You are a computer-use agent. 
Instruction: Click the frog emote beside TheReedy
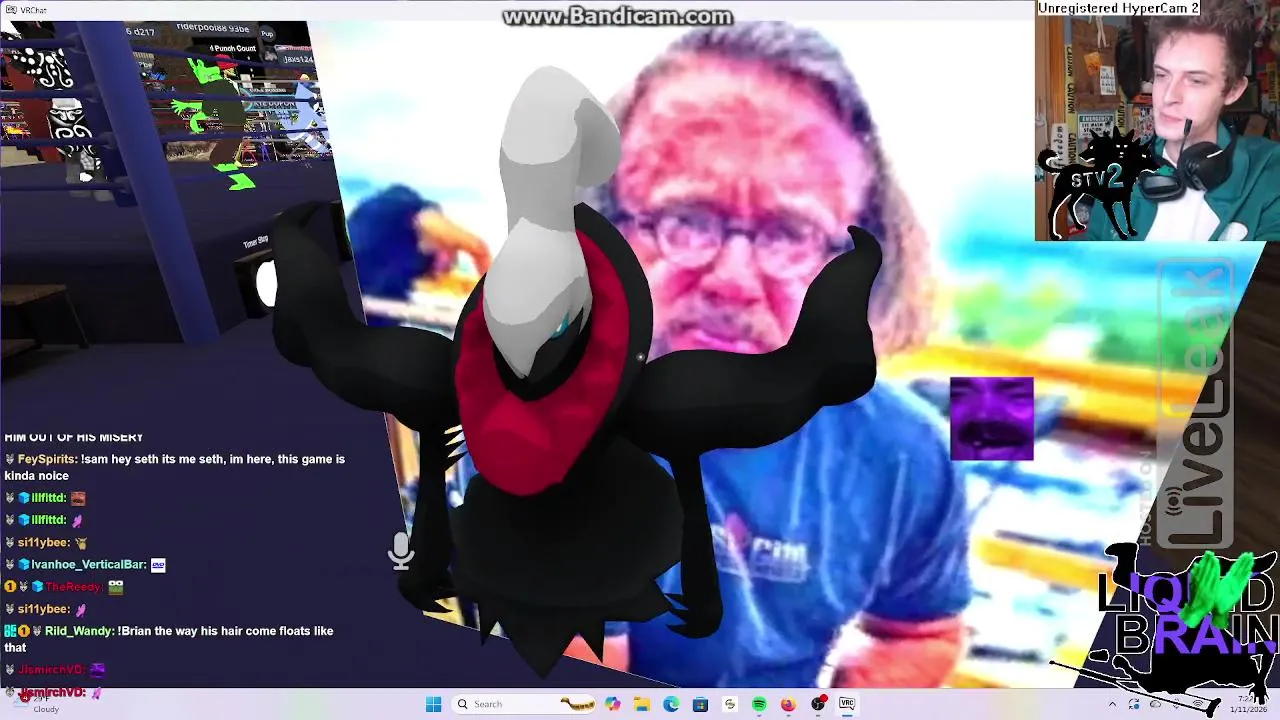coord(116,587)
